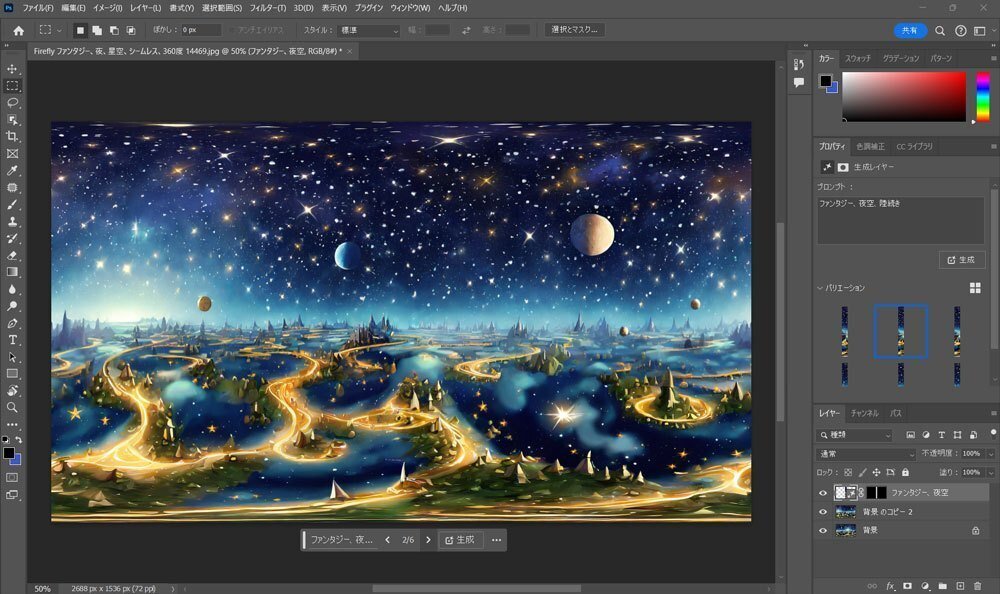Screen dimensions: 1000x594
Task: Switch to the 色調補正 tab
Action: coord(870,146)
